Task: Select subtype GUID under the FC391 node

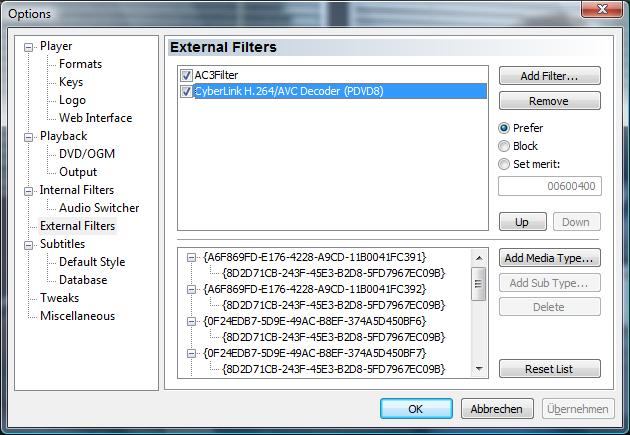Action: click(x=333, y=273)
